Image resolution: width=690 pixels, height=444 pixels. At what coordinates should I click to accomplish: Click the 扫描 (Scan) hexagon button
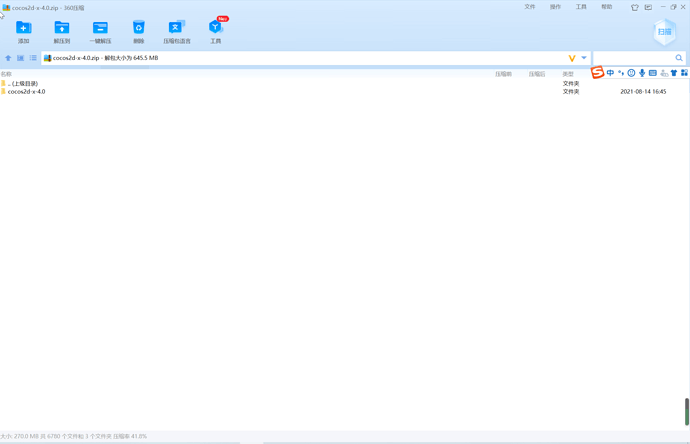(x=664, y=32)
